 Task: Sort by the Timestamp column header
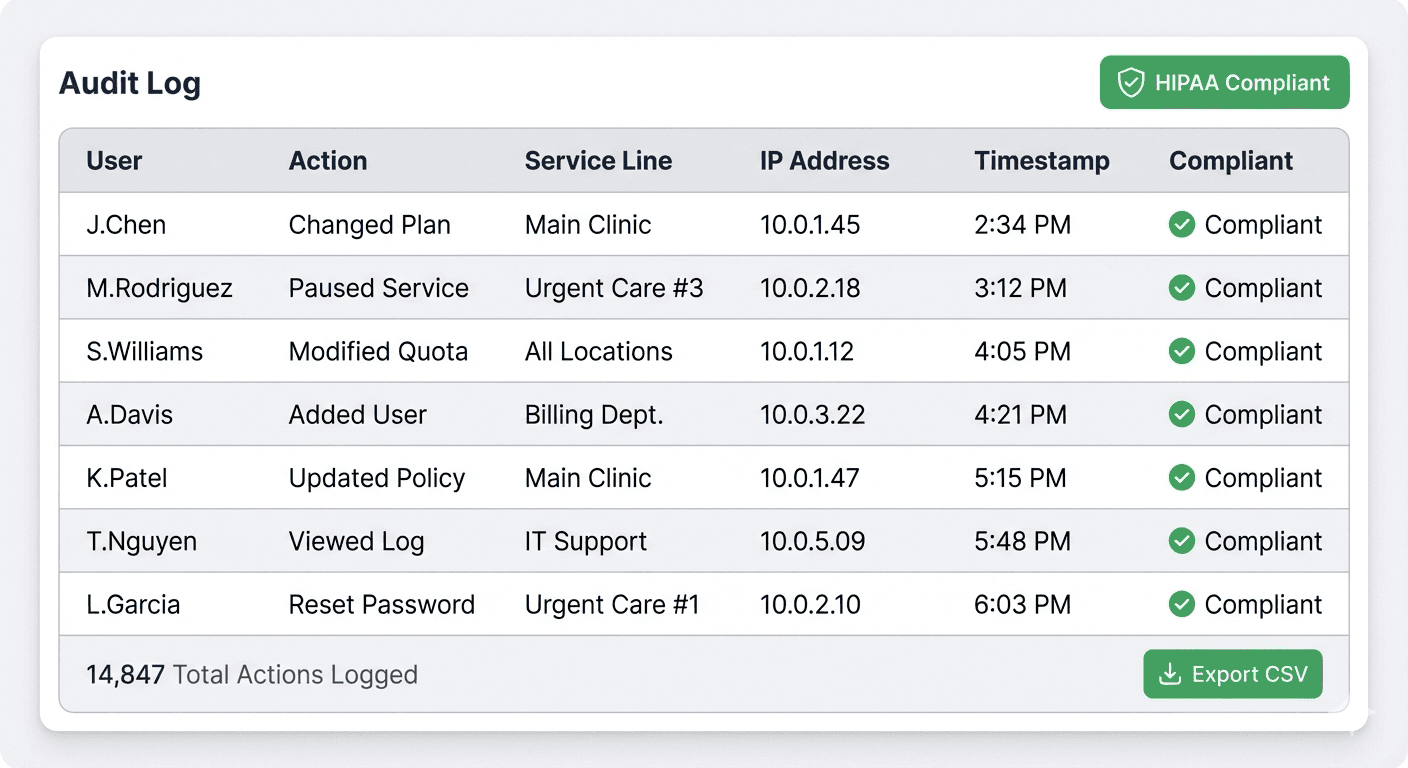[x=1042, y=160]
